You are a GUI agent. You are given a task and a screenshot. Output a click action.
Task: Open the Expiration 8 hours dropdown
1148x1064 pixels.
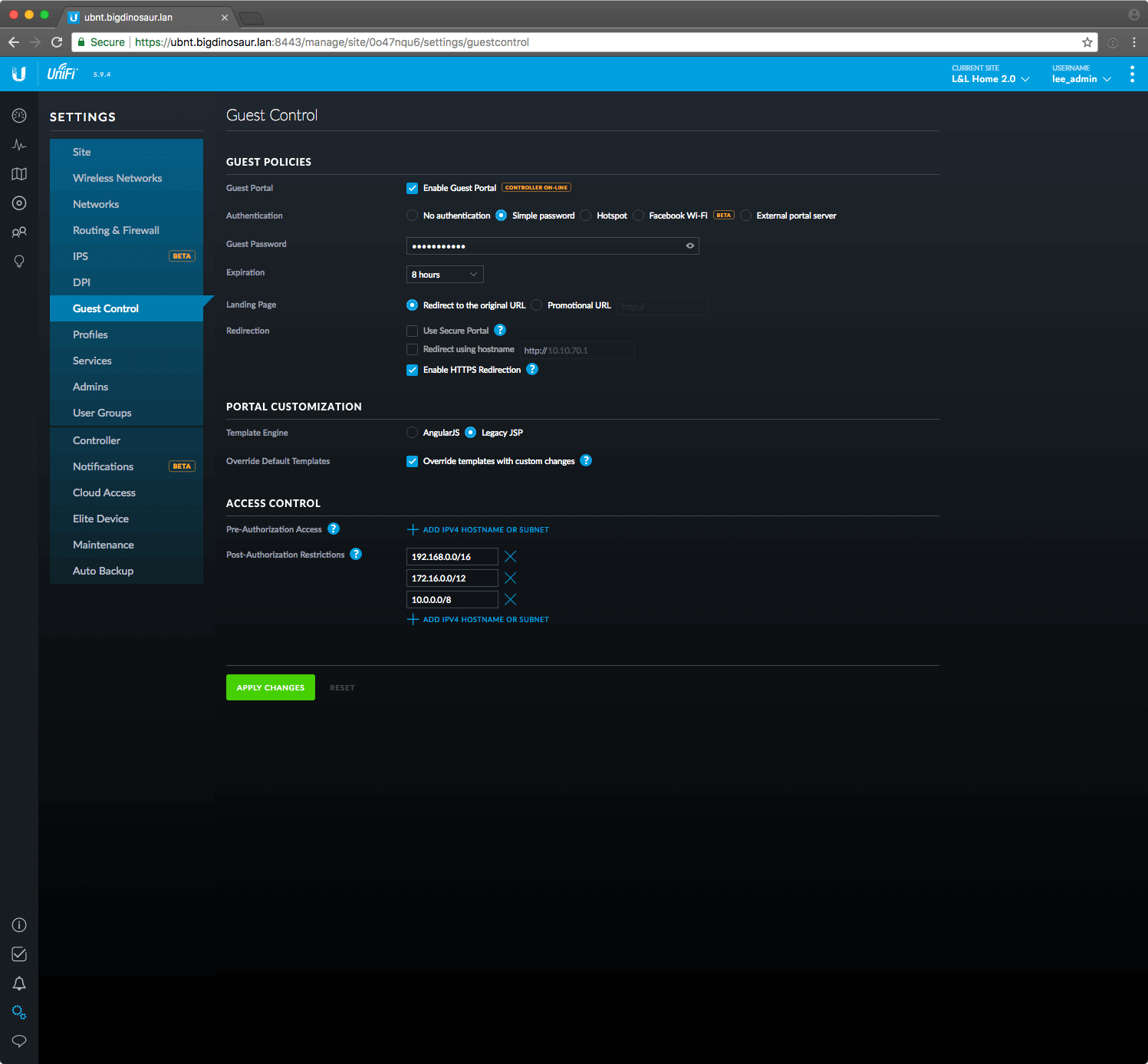coord(444,275)
